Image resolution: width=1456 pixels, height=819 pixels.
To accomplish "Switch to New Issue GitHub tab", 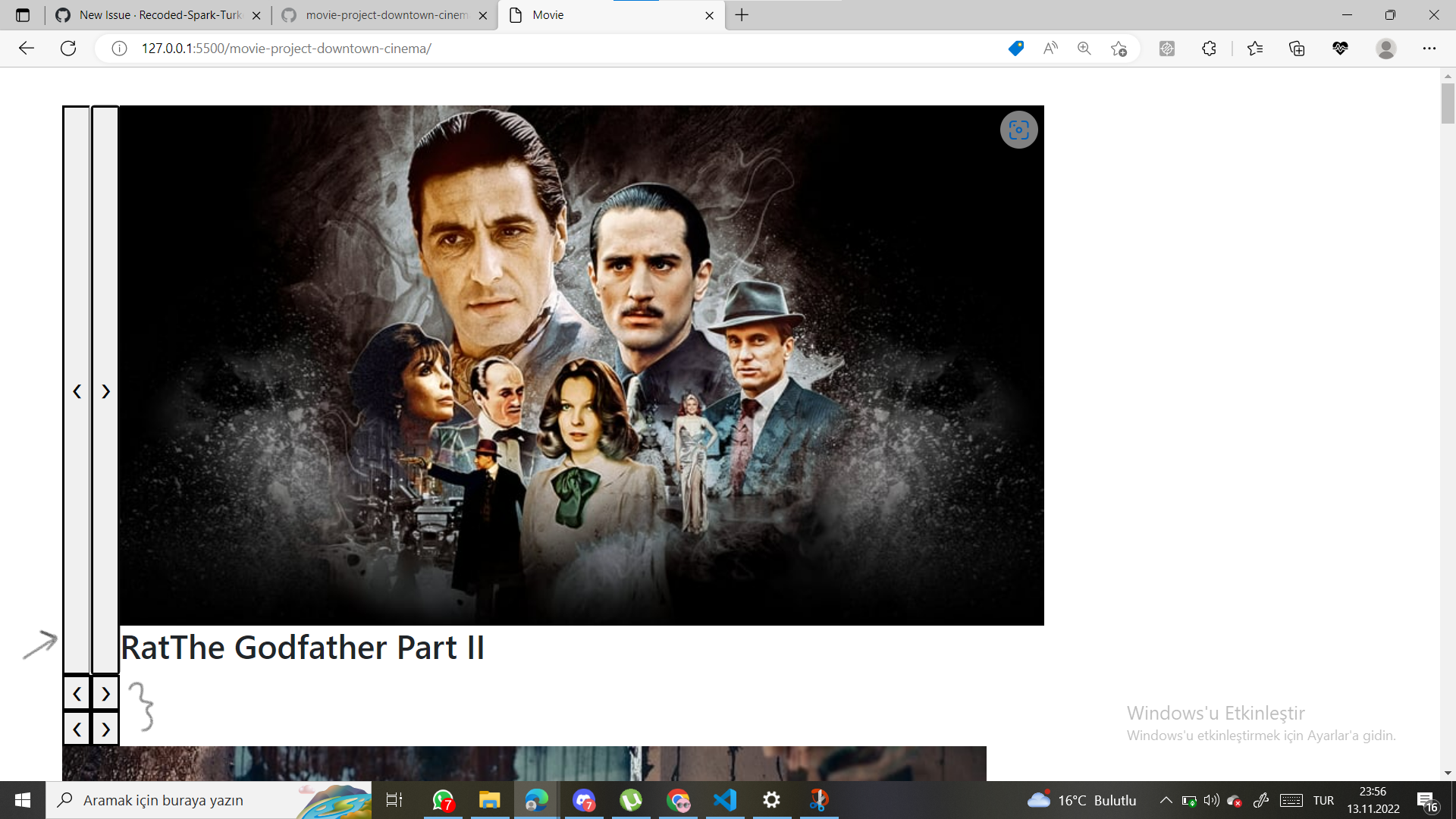I will tap(159, 15).
